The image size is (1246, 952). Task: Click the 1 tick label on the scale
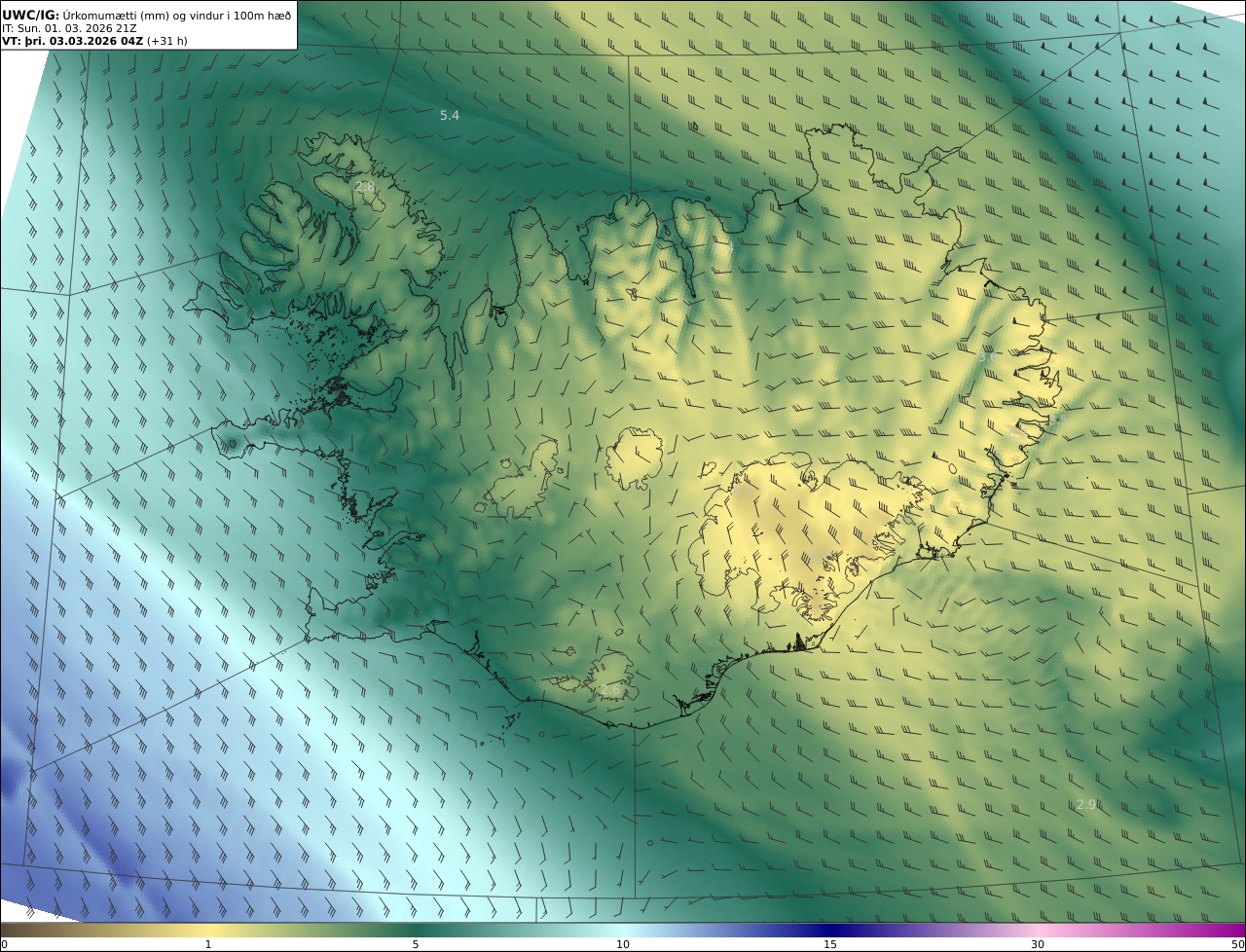[x=207, y=944]
